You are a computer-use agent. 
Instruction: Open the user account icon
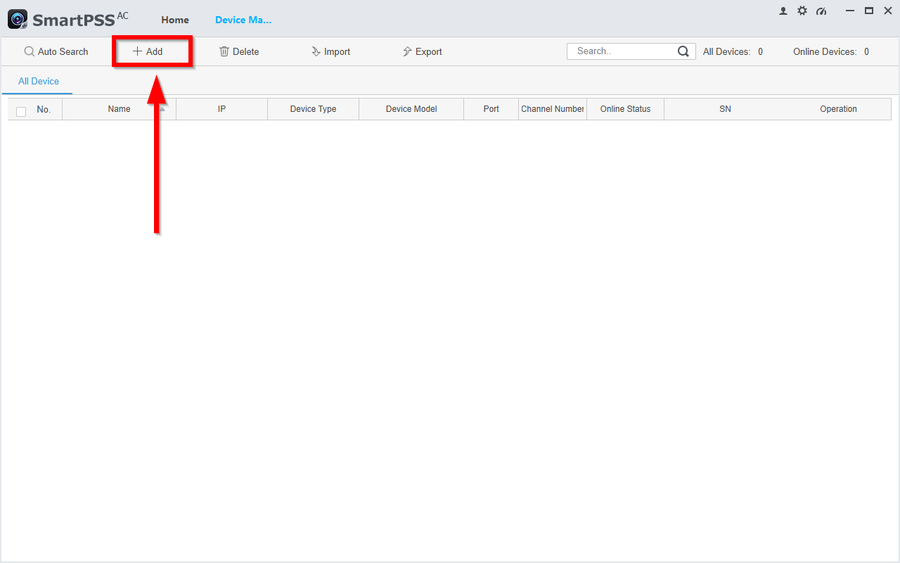click(783, 11)
